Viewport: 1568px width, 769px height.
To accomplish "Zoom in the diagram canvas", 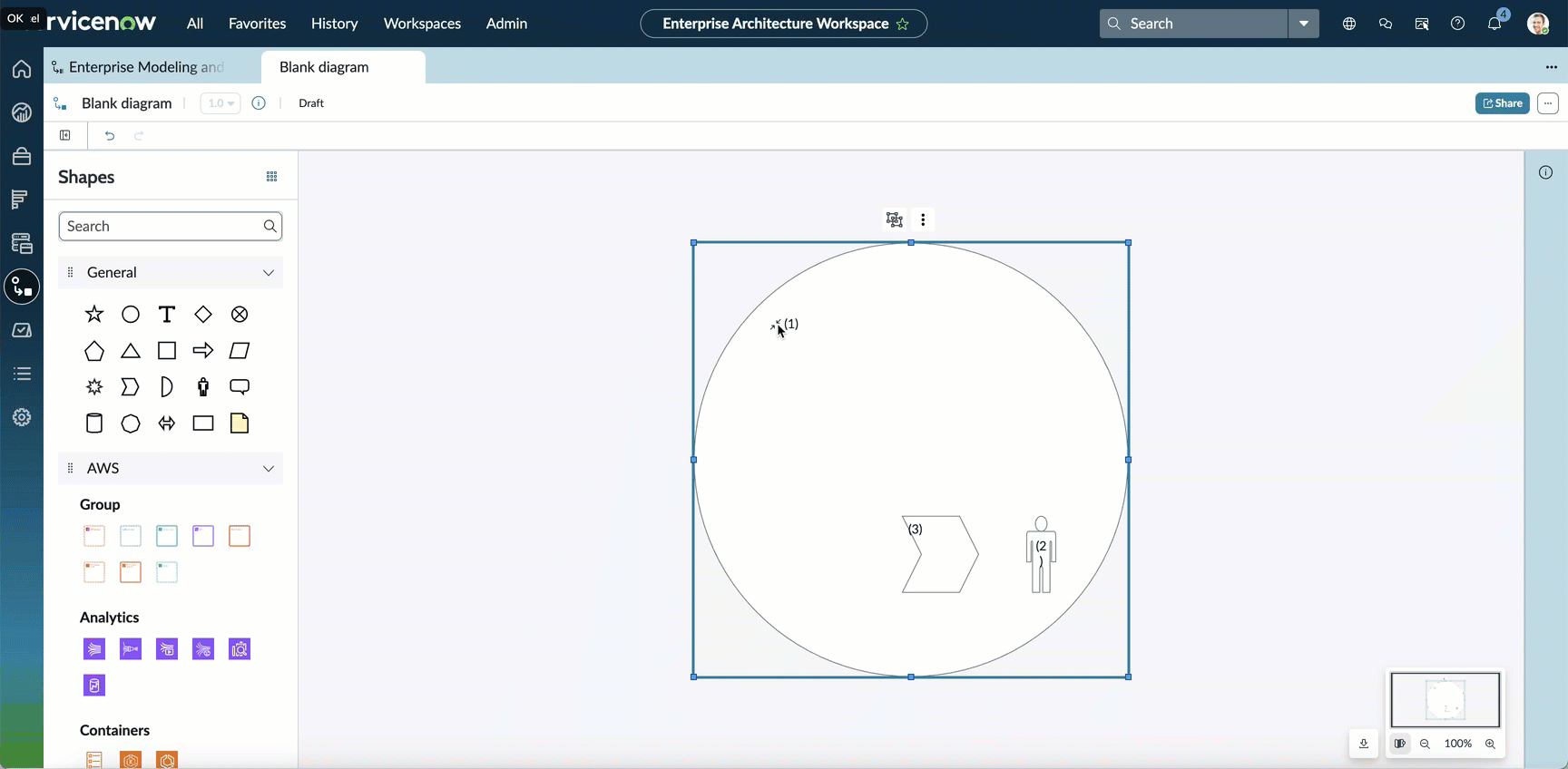I will coord(1490,744).
